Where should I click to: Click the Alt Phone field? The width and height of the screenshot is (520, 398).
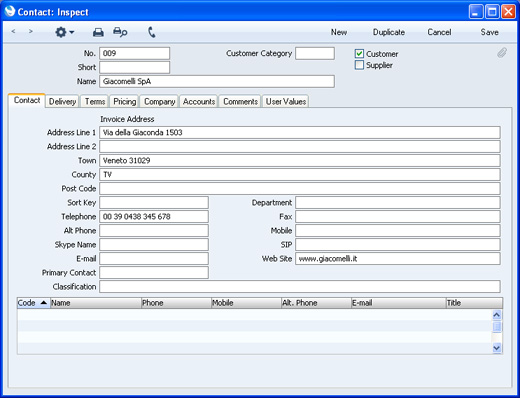click(x=154, y=230)
